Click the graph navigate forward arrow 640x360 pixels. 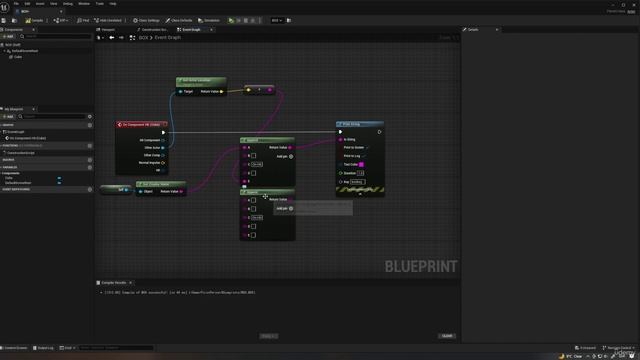(121, 38)
